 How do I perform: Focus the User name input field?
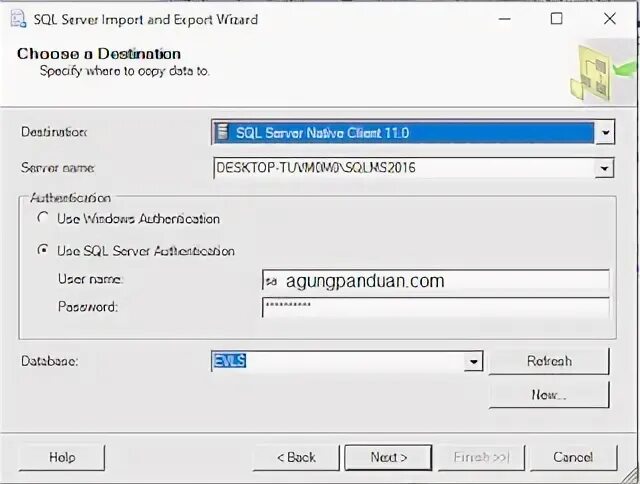(x=436, y=281)
